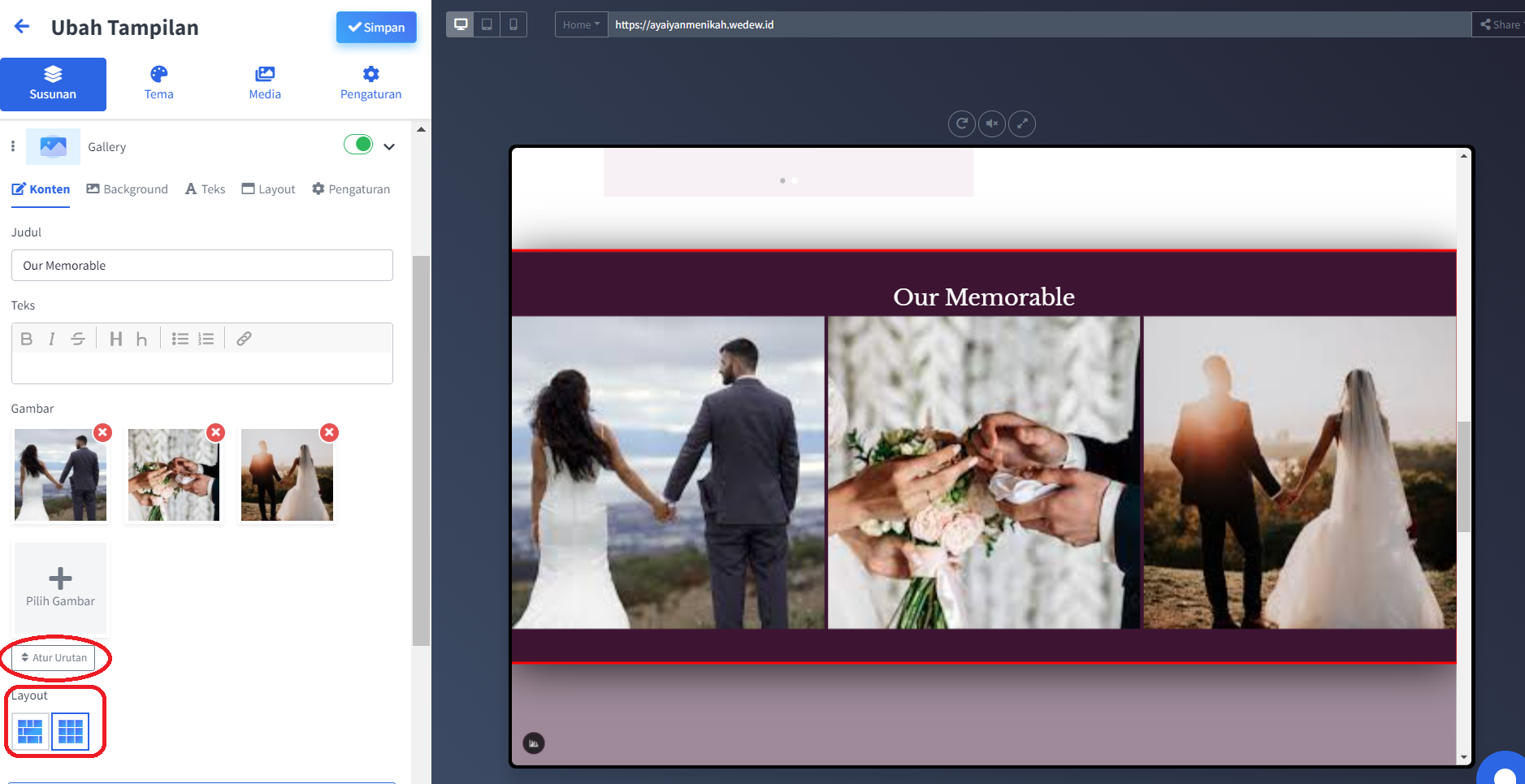Click the preview scroll down arrow

coord(1464,757)
